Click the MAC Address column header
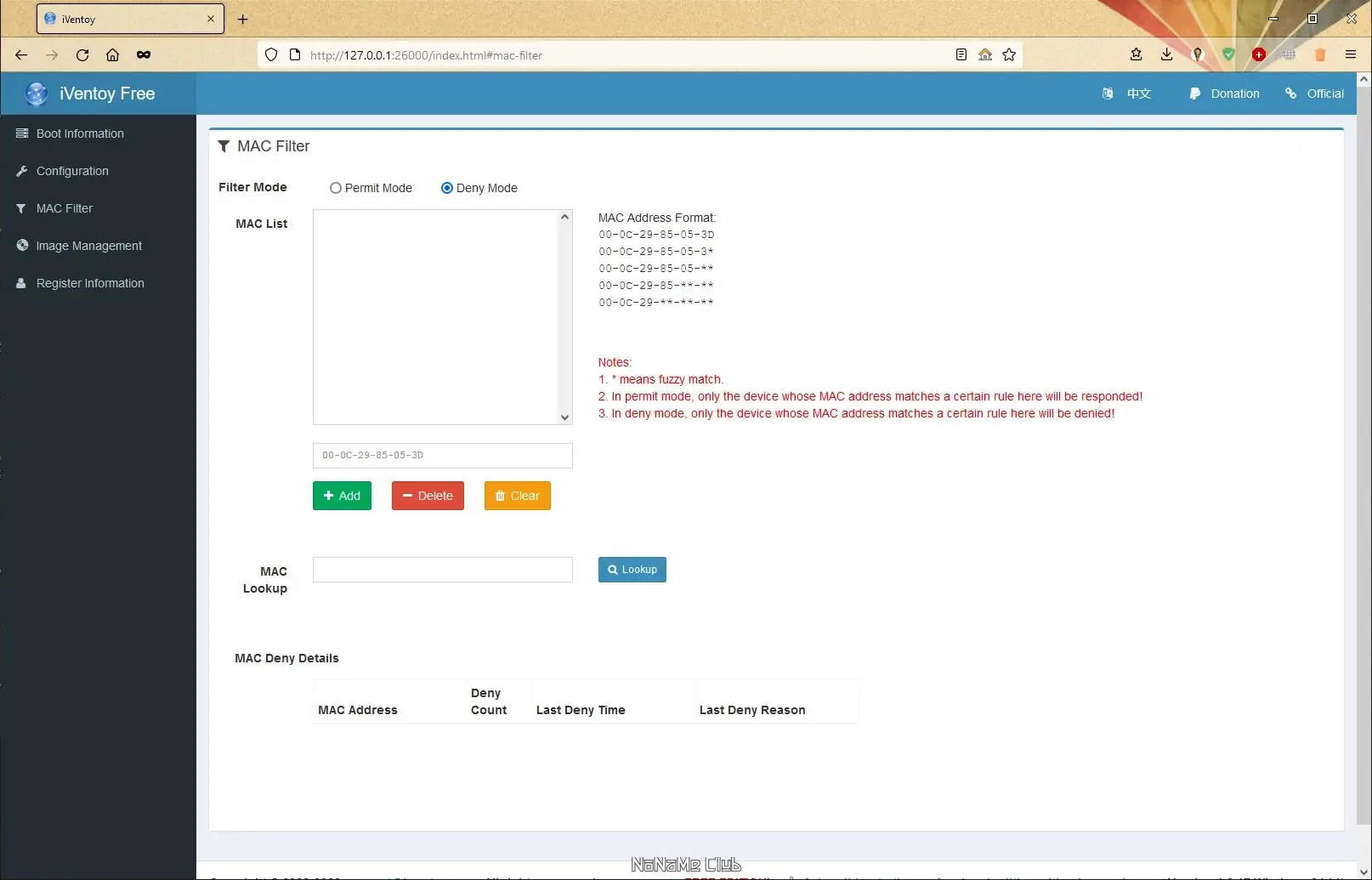This screenshot has height=880, width=1372. coord(358,710)
